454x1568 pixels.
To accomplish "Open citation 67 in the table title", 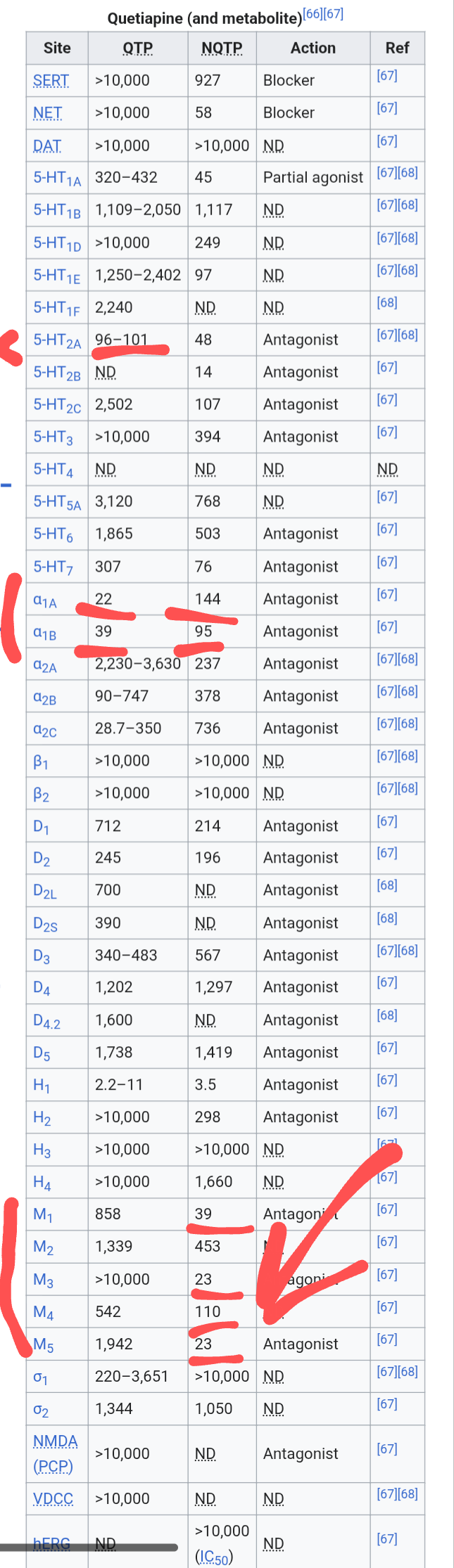I will [334, 13].
